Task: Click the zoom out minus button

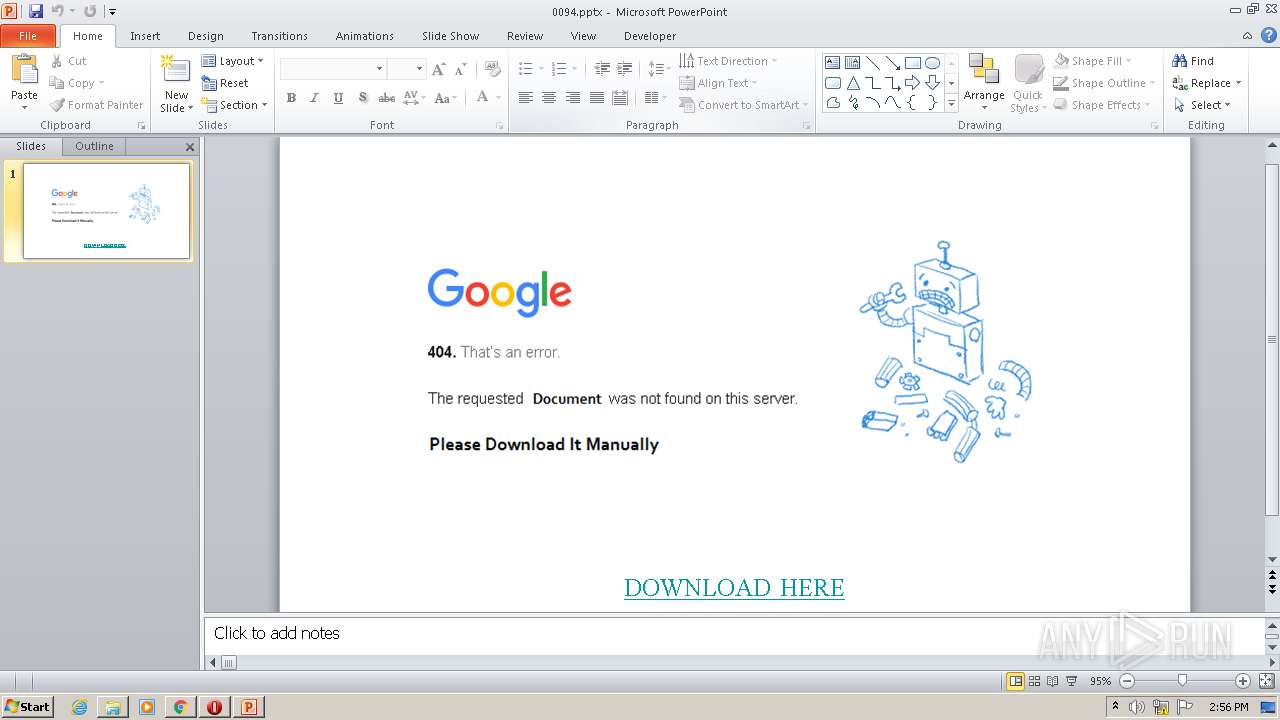Action: [x=1127, y=681]
